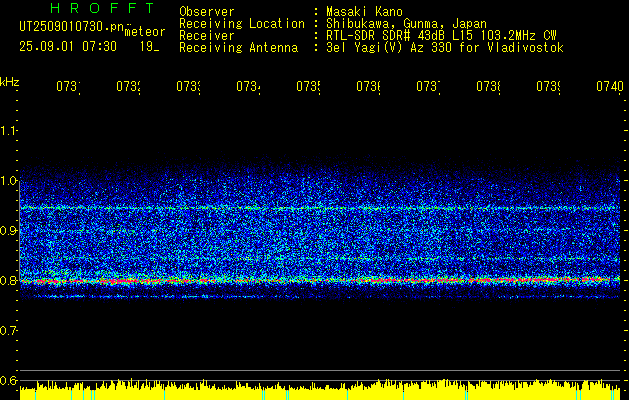
Task: Click the '19_' count value
Action: click(149, 47)
